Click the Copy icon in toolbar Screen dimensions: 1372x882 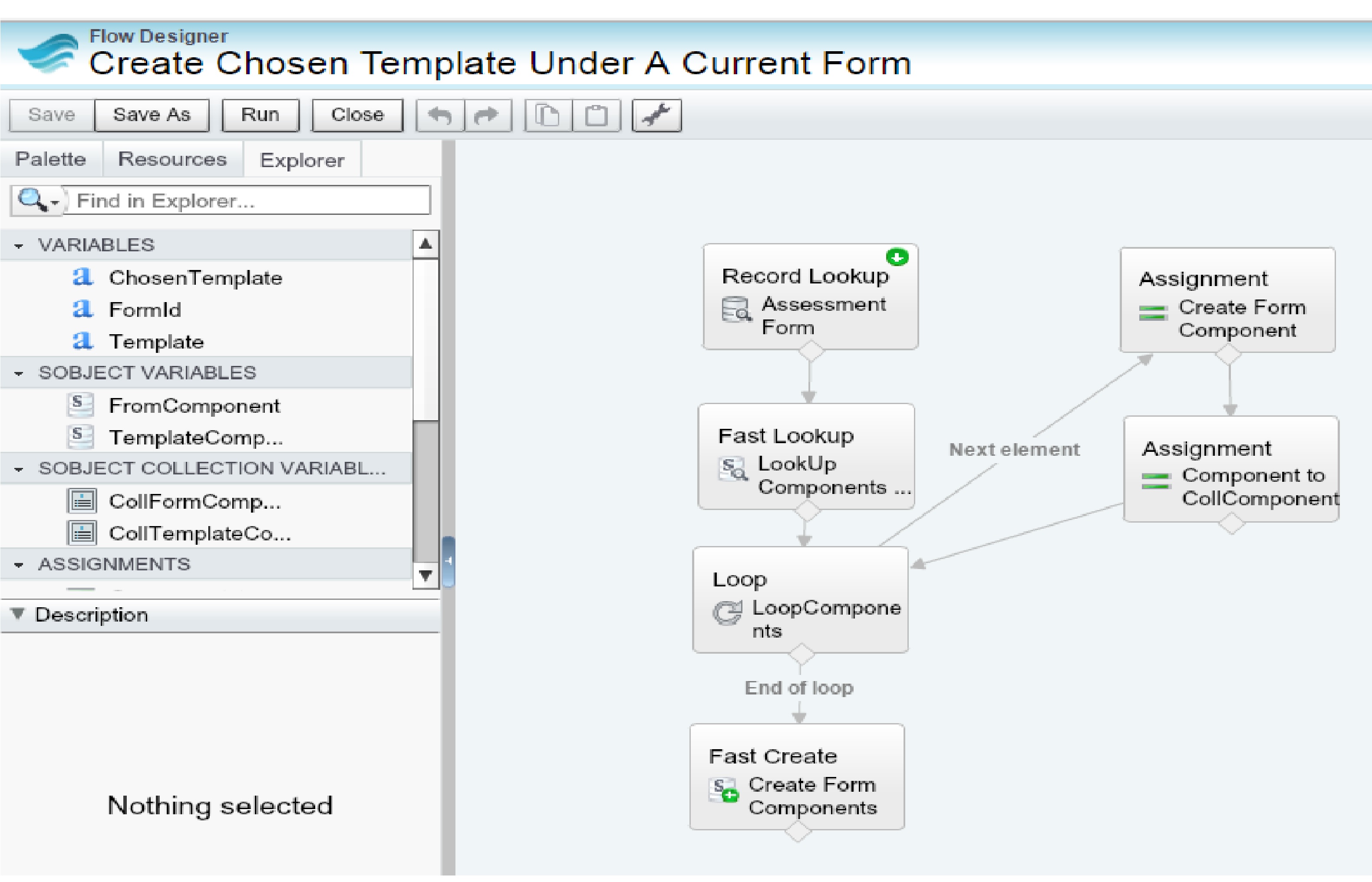(x=547, y=115)
